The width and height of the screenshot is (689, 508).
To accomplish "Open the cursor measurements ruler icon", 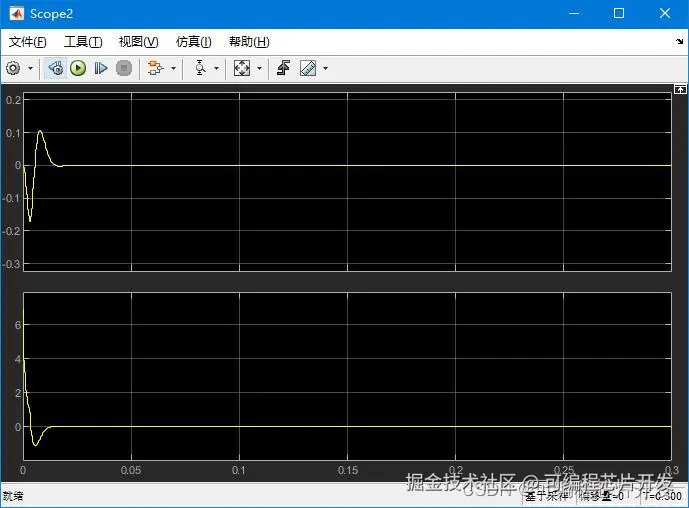I will point(308,68).
